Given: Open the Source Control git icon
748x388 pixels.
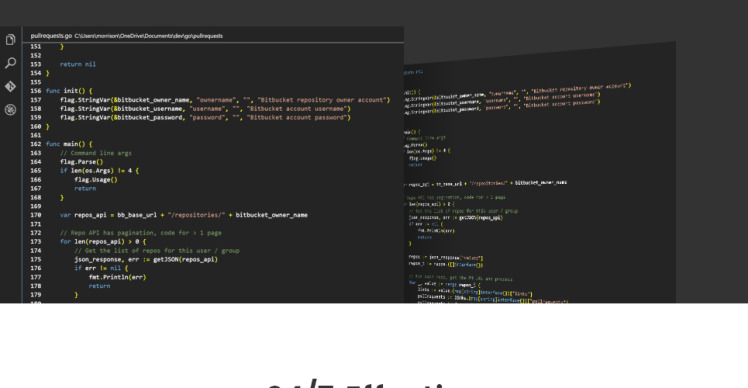Looking at the screenshot, I should pyautogui.click(x=10, y=86).
